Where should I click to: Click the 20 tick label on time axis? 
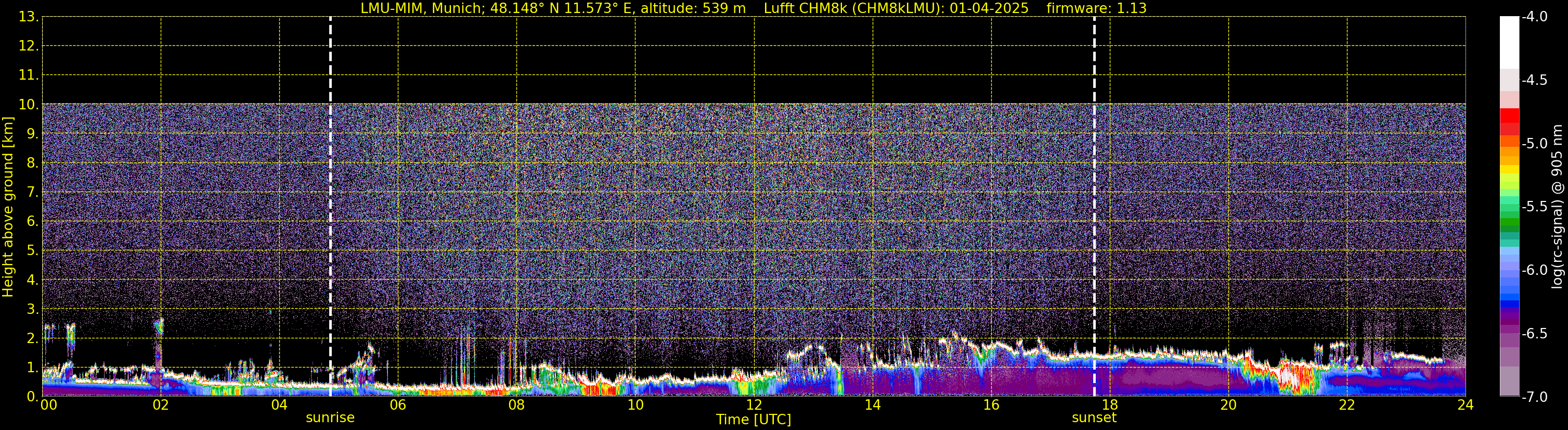[1228, 405]
